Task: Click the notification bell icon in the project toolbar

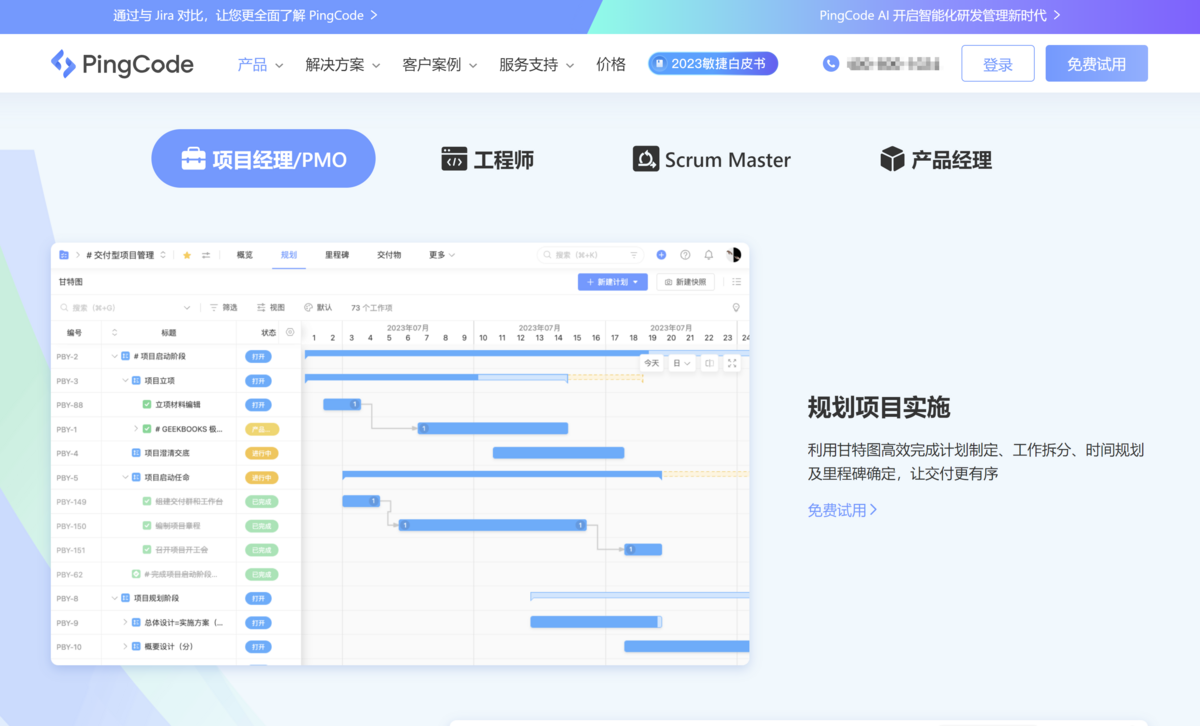Action: pos(709,255)
